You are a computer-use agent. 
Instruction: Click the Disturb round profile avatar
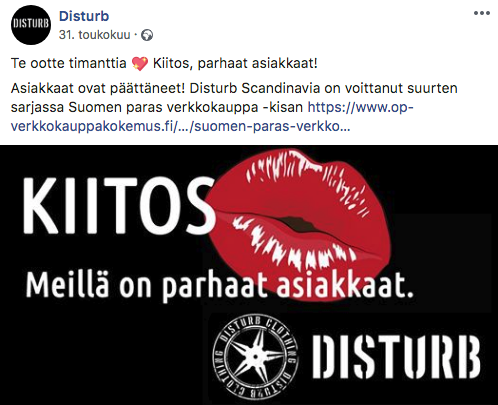pos(31,25)
